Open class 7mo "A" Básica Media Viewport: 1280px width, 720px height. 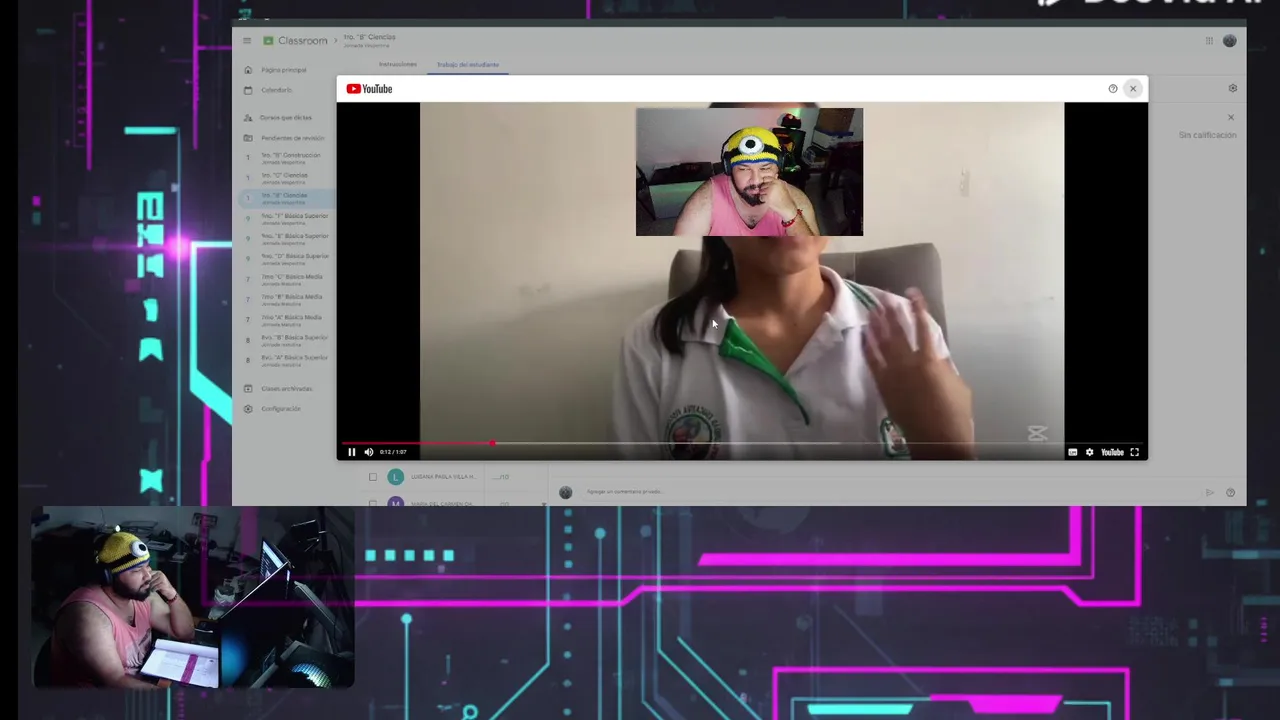[291, 319]
